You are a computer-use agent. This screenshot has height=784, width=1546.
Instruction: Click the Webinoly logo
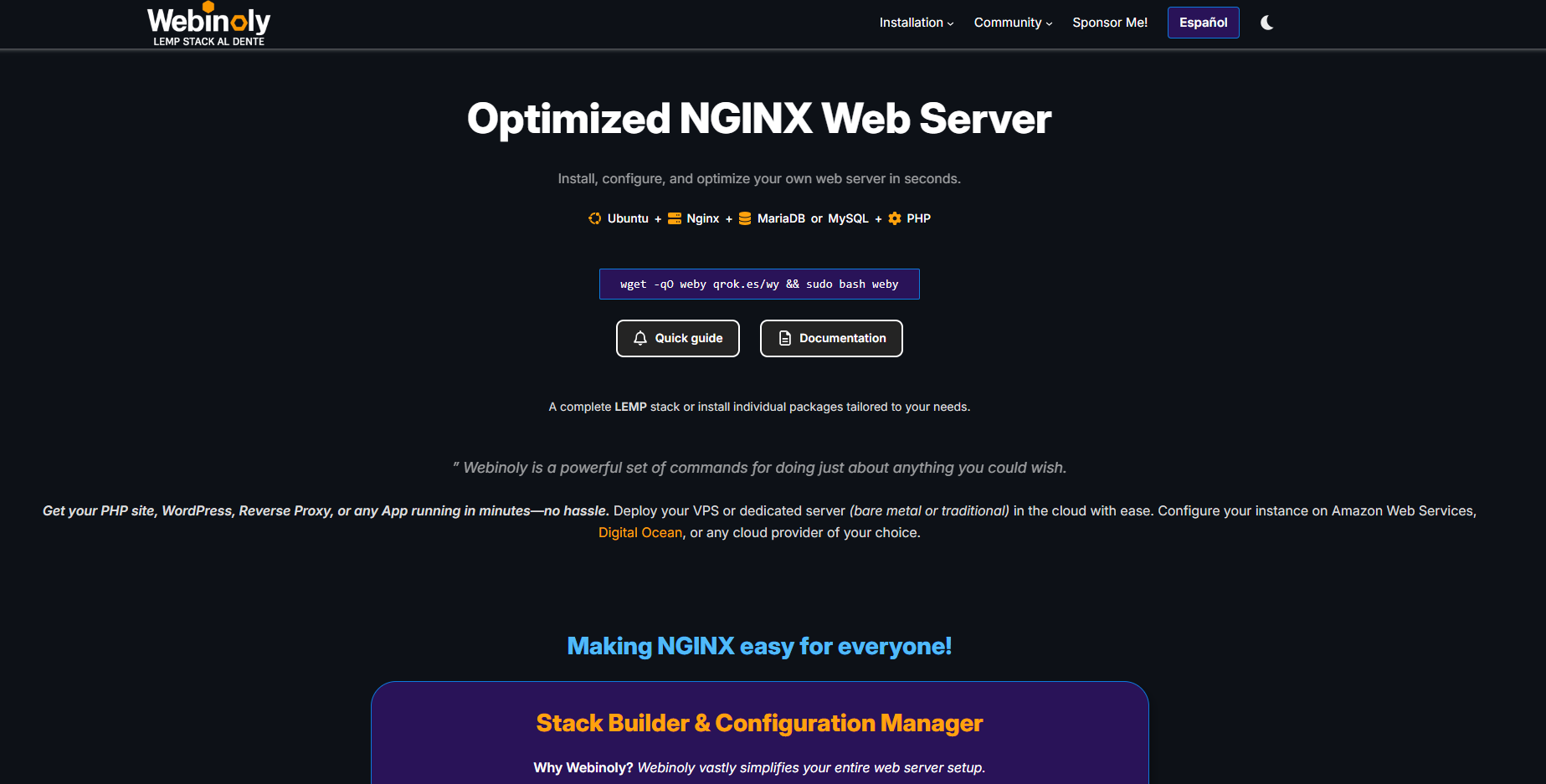(x=208, y=20)
